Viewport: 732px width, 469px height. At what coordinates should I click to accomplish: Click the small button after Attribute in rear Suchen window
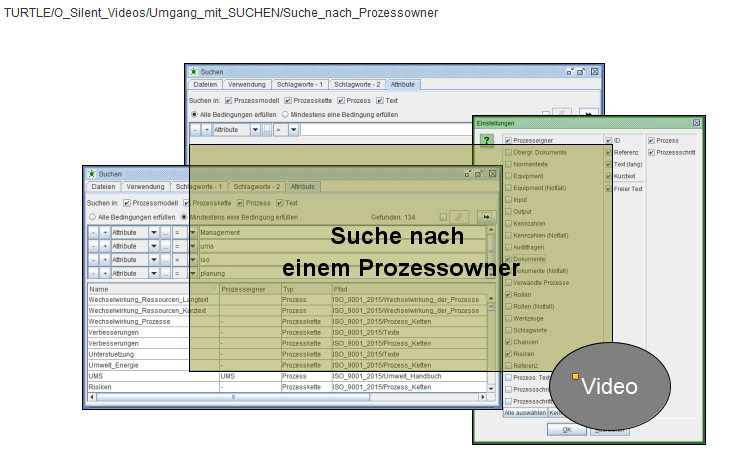coord(267,130)
